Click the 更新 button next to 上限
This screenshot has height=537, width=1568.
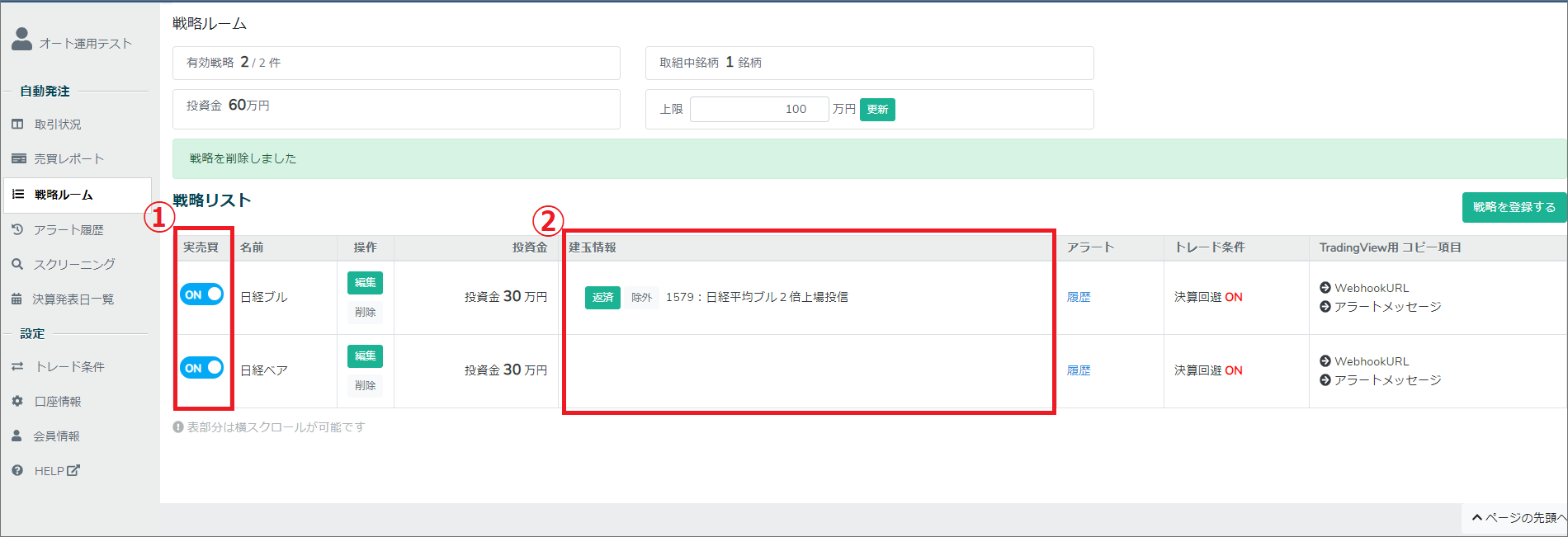[x=877, y=110]
